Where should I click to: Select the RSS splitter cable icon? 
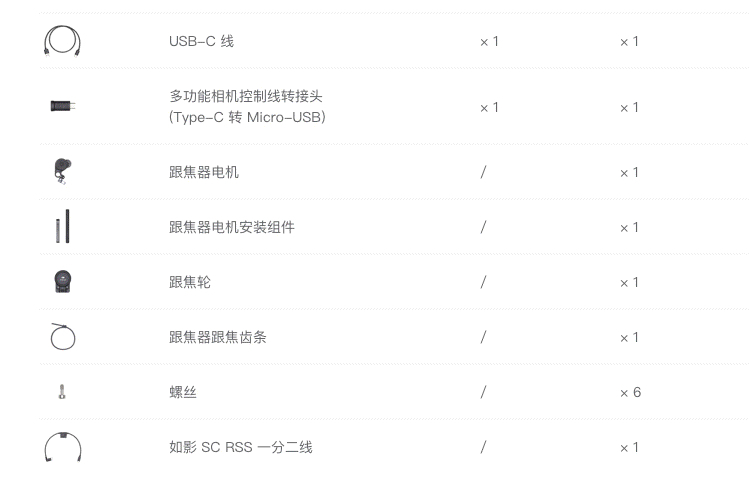tap(63, 447)
